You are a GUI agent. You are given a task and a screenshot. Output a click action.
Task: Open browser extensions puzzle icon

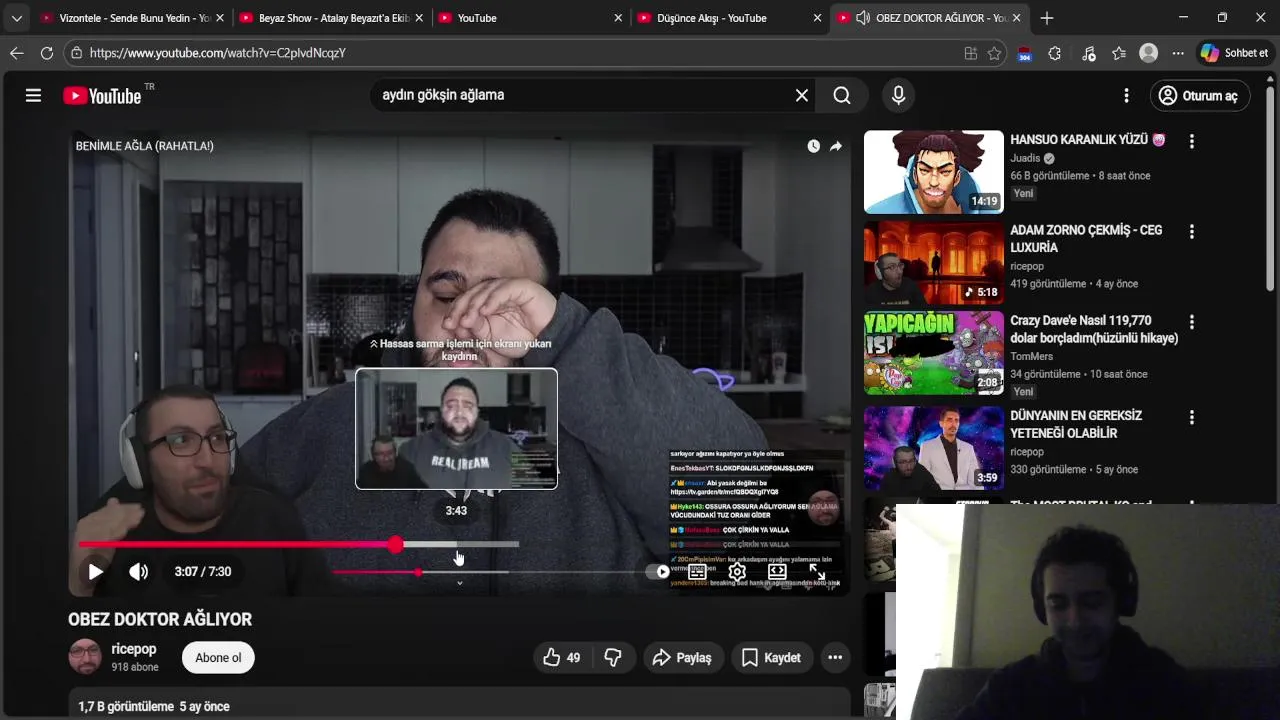coord(1055,53)
